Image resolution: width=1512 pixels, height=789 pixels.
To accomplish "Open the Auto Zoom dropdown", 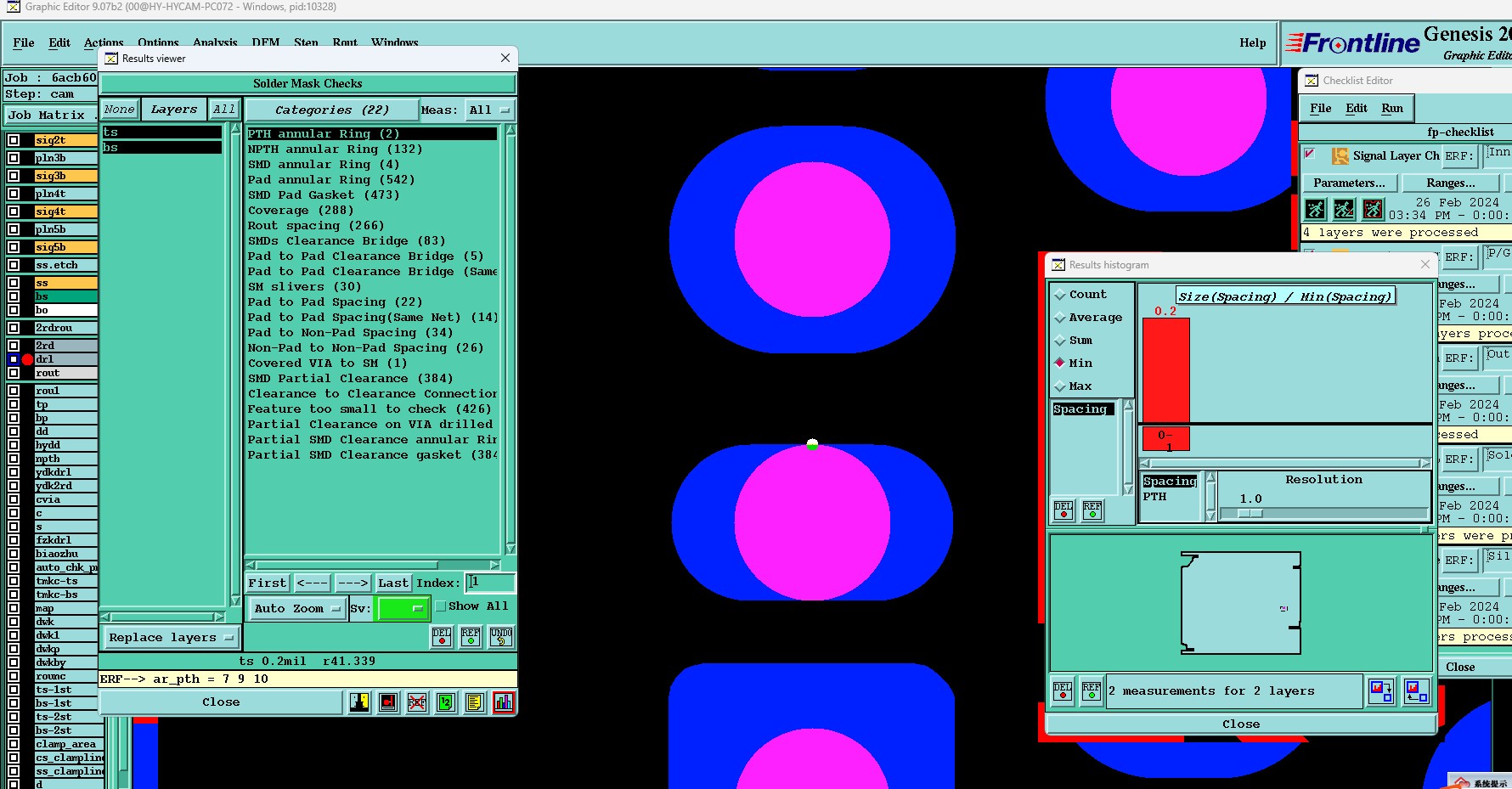I will (x=297, y=609).
